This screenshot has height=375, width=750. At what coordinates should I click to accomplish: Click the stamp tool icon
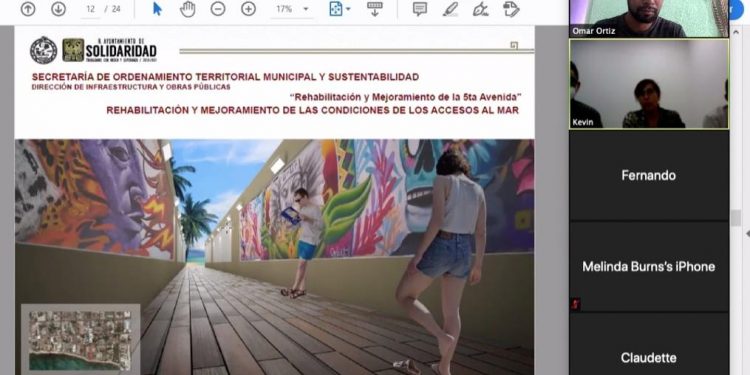point(511,9)
